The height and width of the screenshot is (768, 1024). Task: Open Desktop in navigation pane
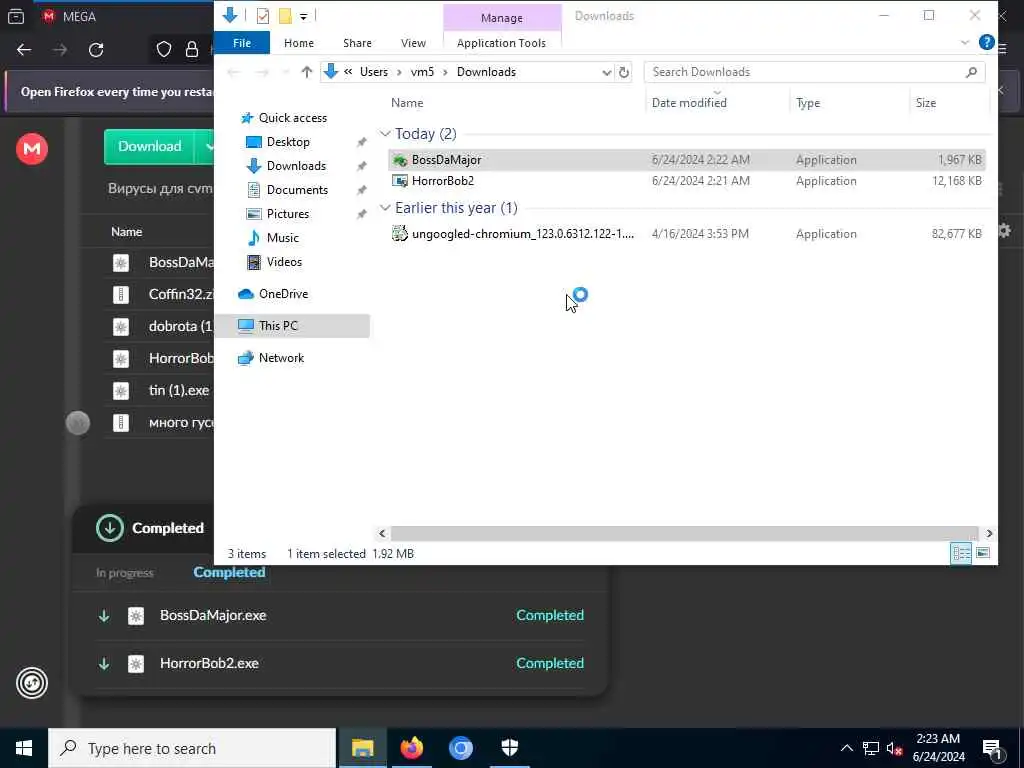click(x=287, y=142)
